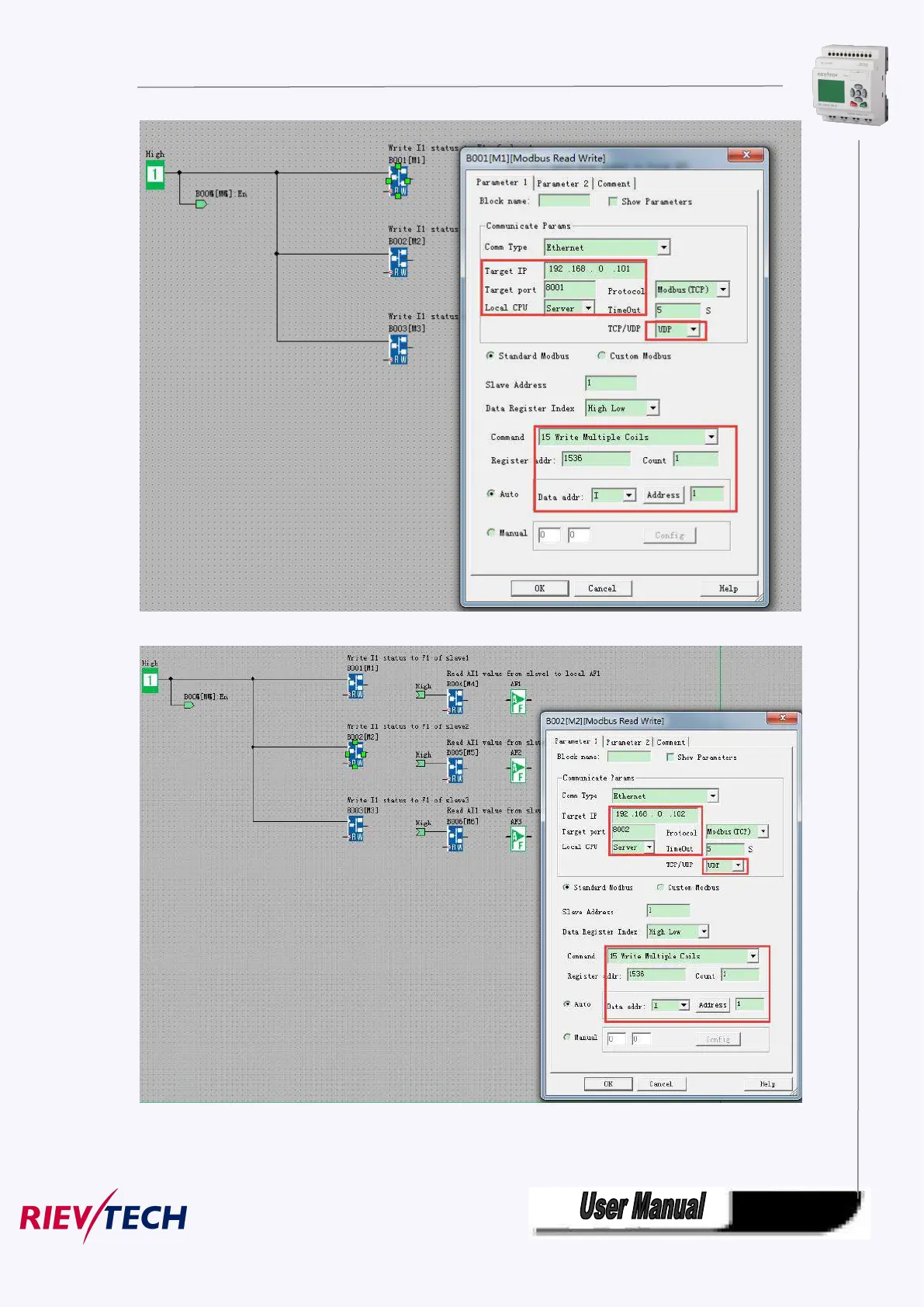Choose Custom Modbus radio in B001[M1] dialog
This screenshot has width=924, height=1307.
pyautogui.click(x=601, y=356)
